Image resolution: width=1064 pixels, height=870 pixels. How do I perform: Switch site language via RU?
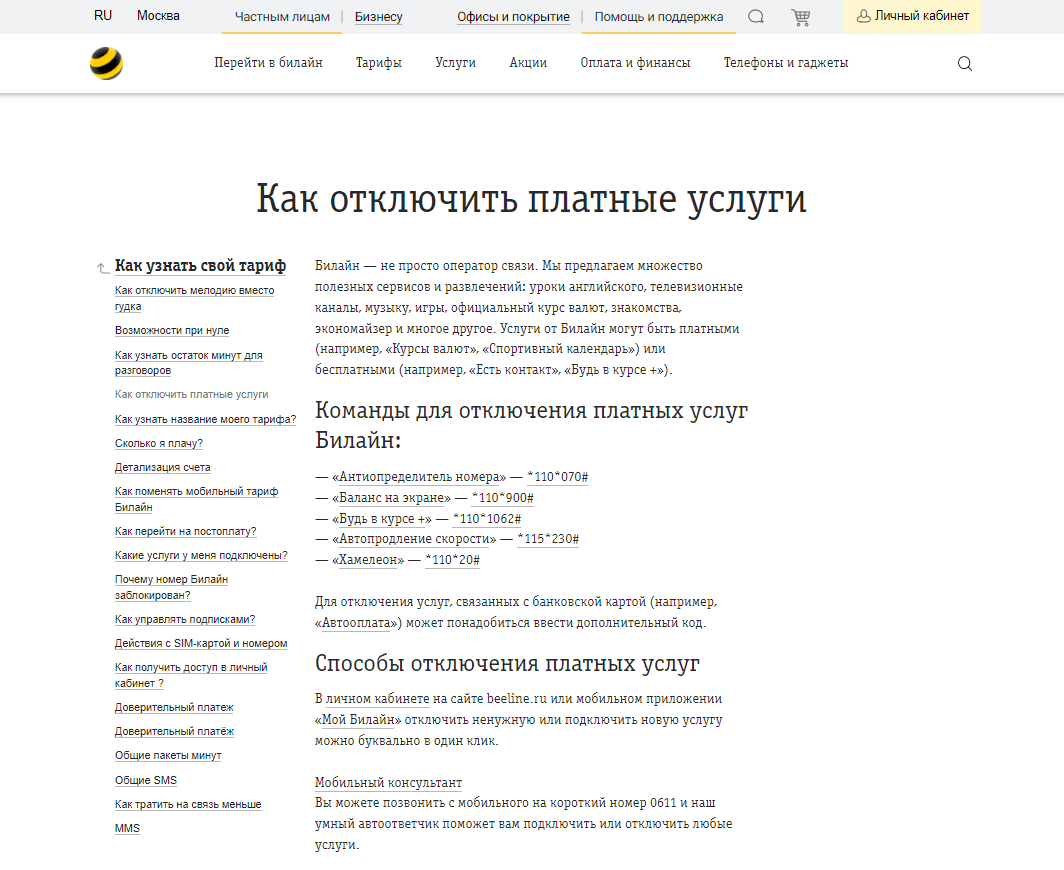click(x=102, y=15)
